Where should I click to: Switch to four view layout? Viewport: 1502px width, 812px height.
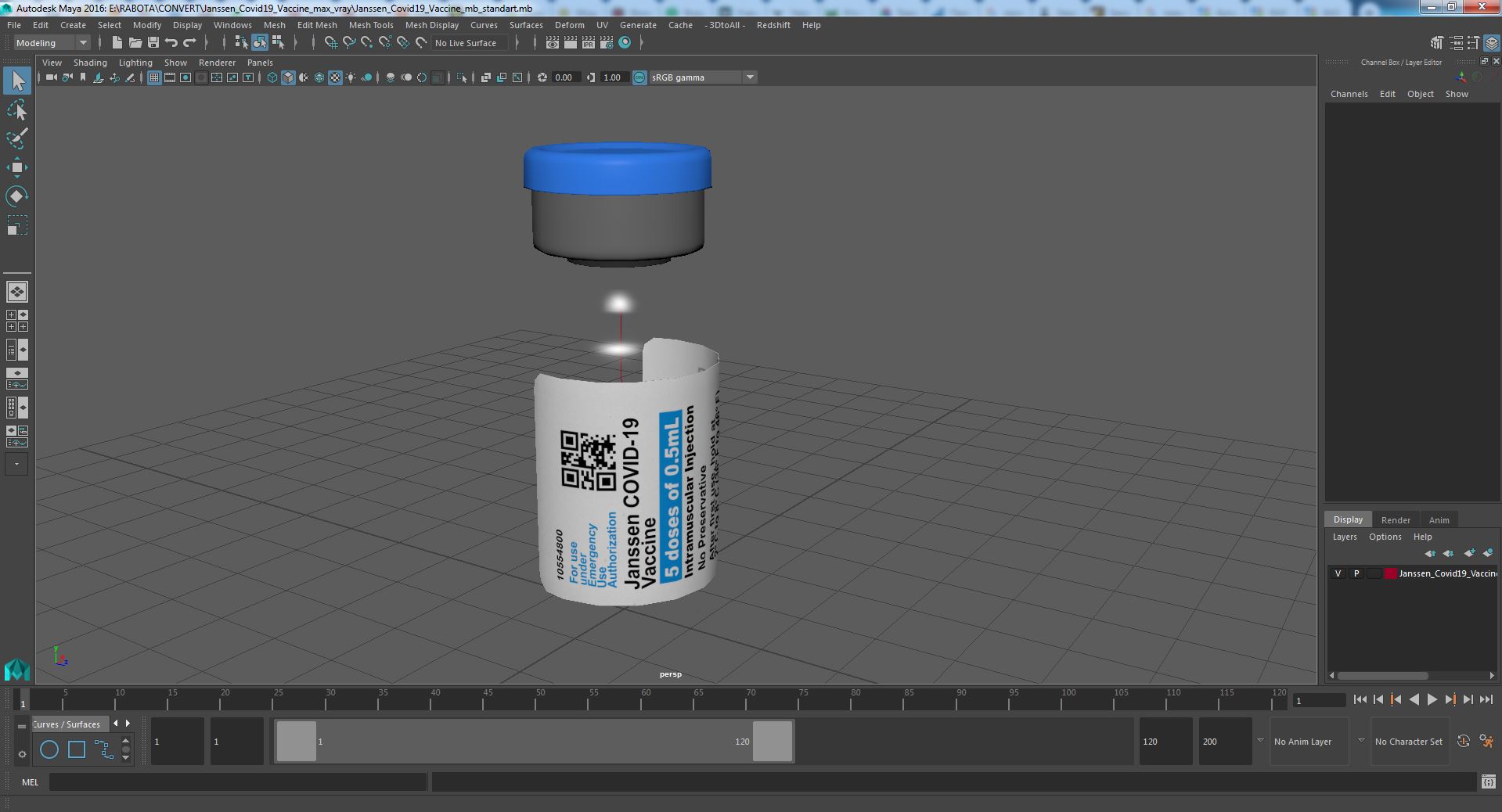17,321
